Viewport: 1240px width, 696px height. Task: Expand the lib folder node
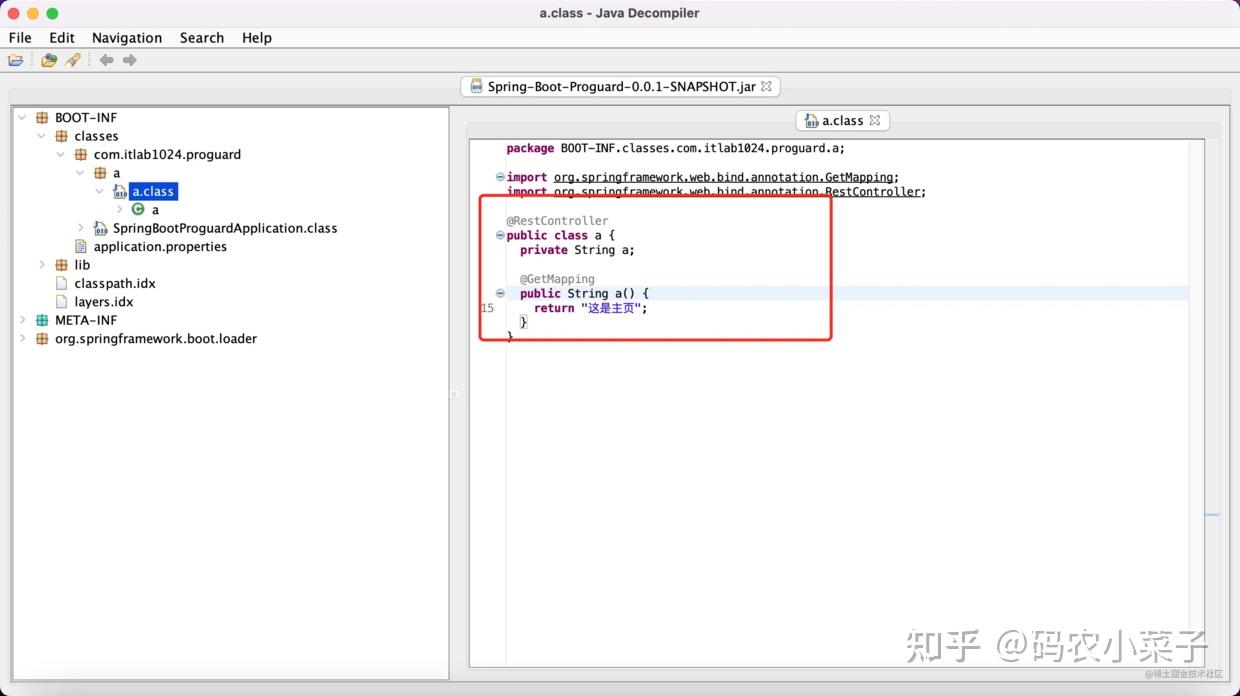click(x=41, y=264)
